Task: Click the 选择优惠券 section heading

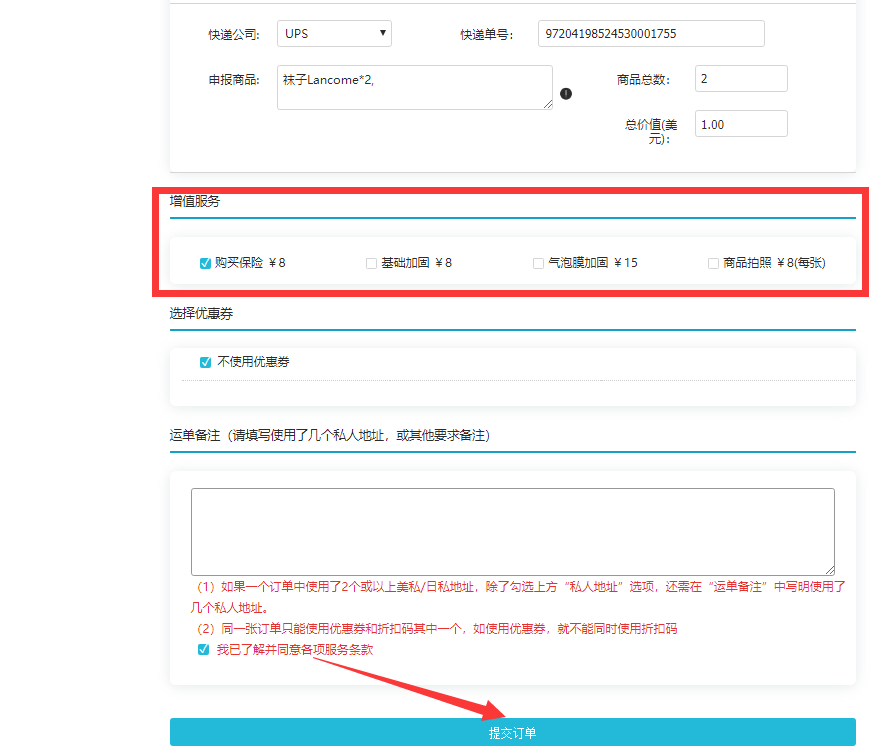Action: [x=201, y=314]
